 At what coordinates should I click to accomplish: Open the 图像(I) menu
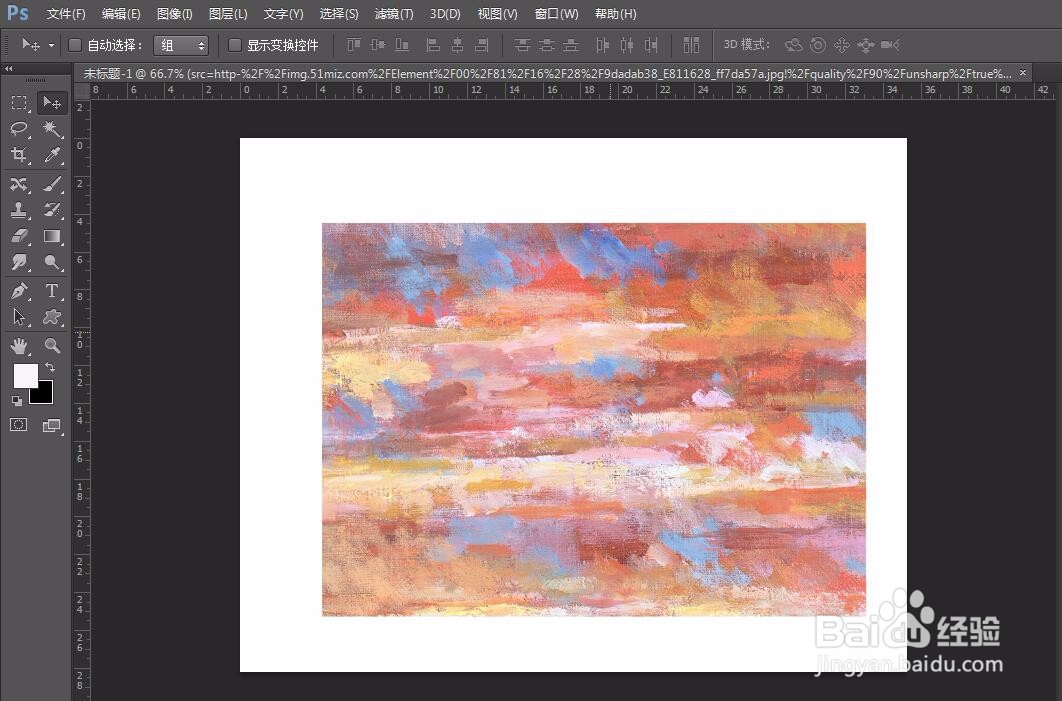click(x=174, y=14)
